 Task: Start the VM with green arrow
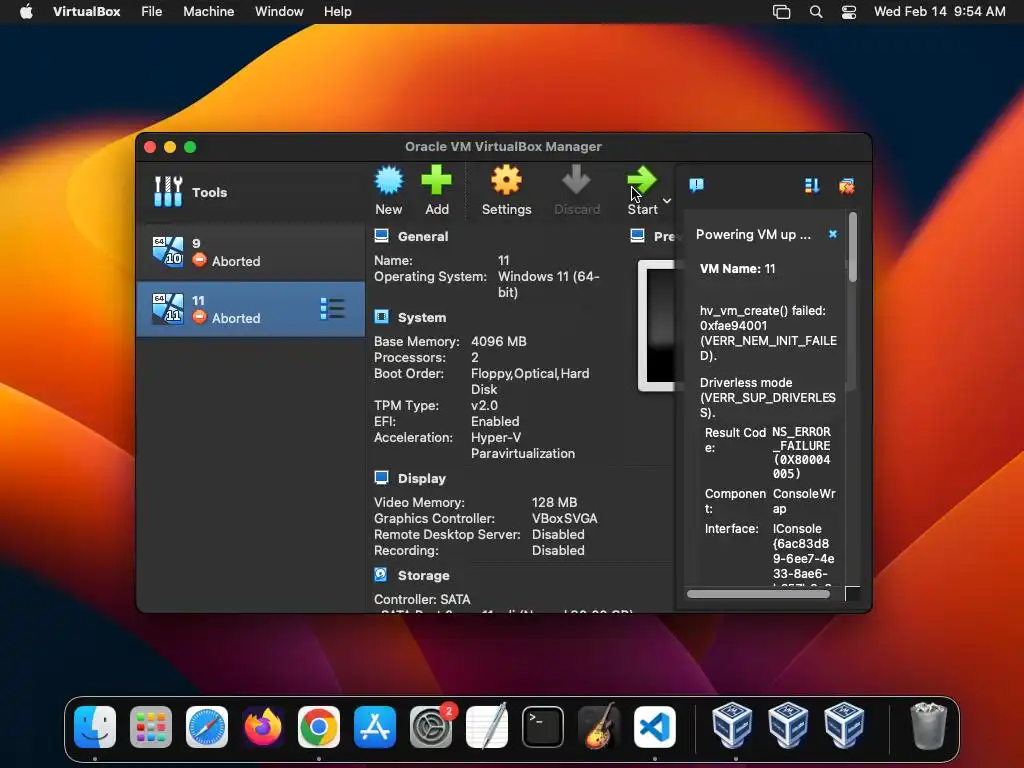642,181
